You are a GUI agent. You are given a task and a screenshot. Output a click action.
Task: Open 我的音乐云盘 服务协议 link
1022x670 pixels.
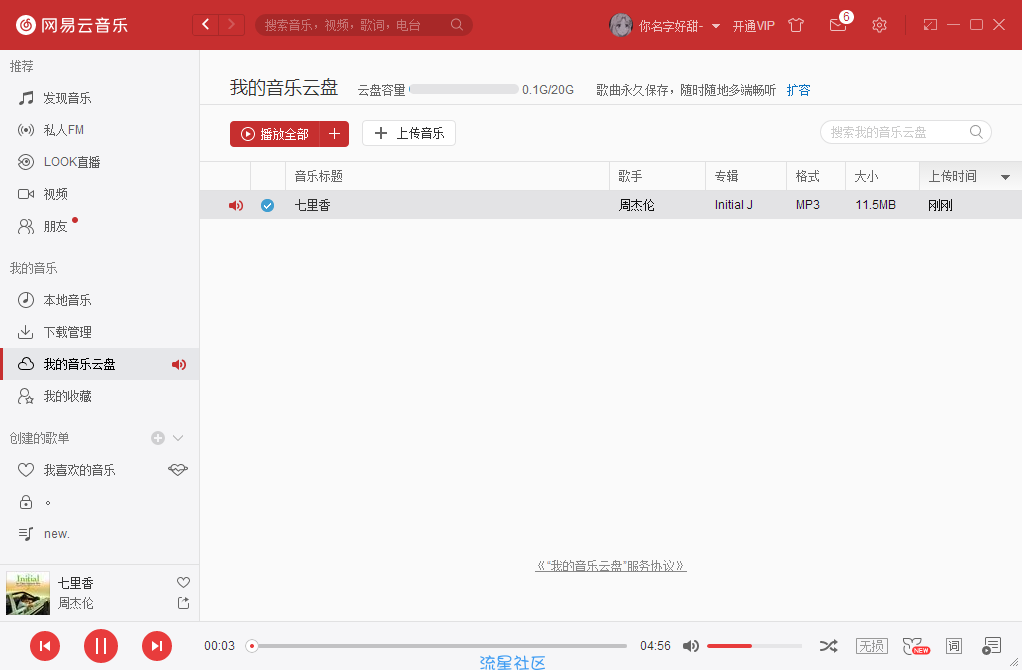coord(611,566)
